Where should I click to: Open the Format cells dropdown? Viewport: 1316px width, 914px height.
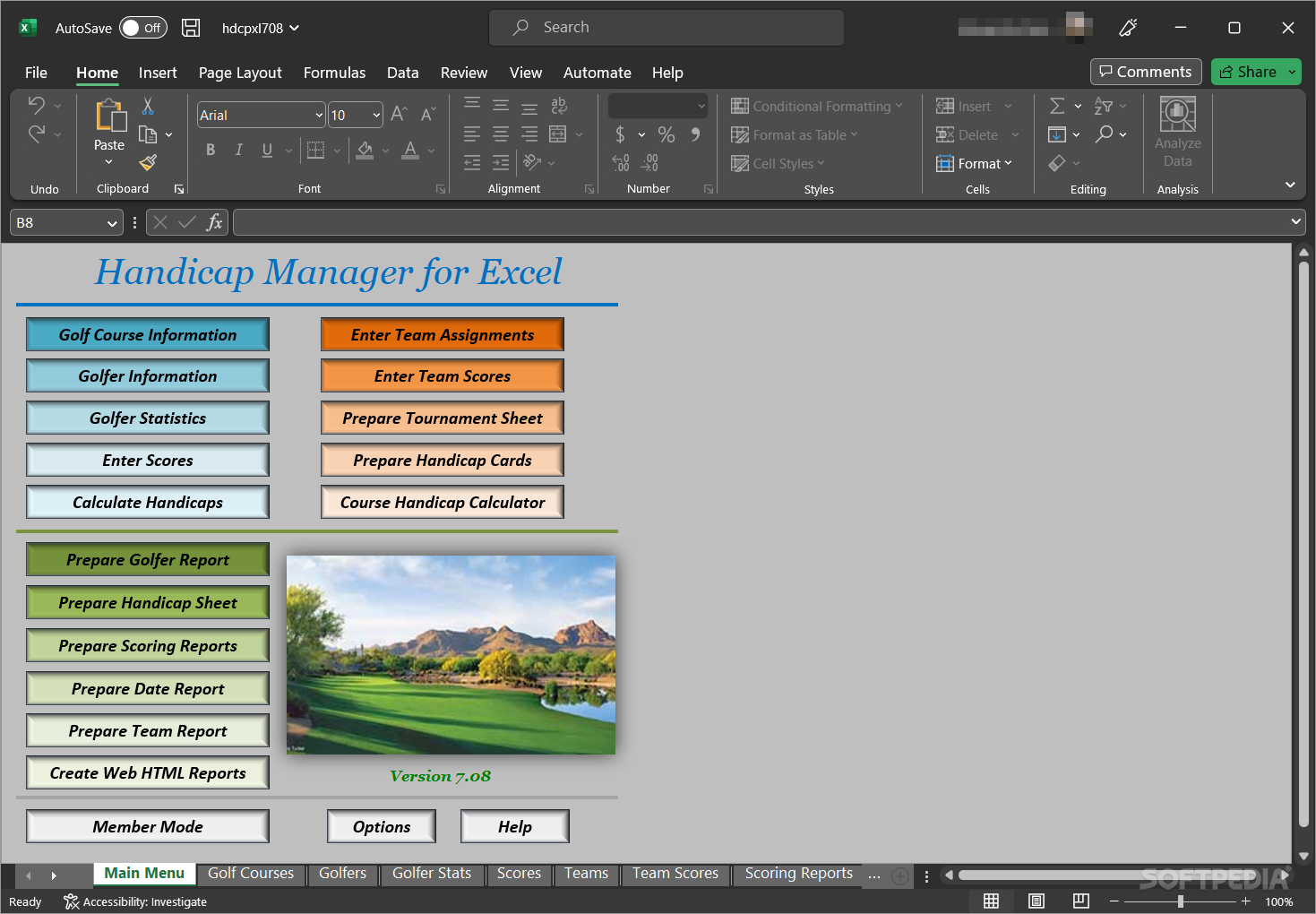(974, 163)
